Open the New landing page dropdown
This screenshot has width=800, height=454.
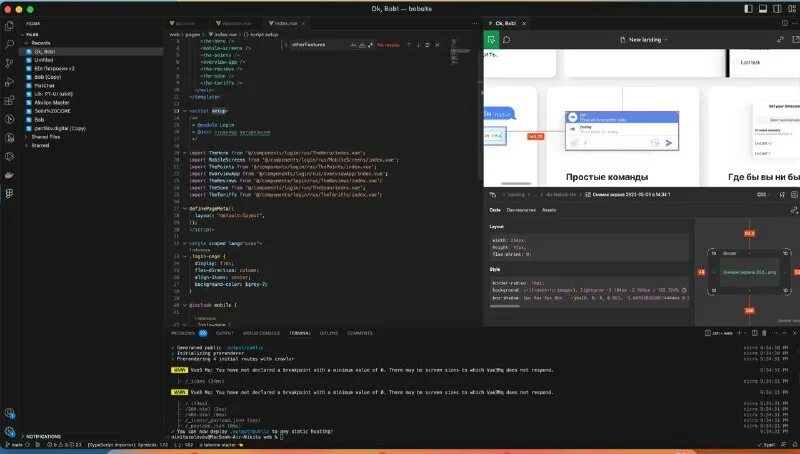pyautogui.click(x=644, y=40)
